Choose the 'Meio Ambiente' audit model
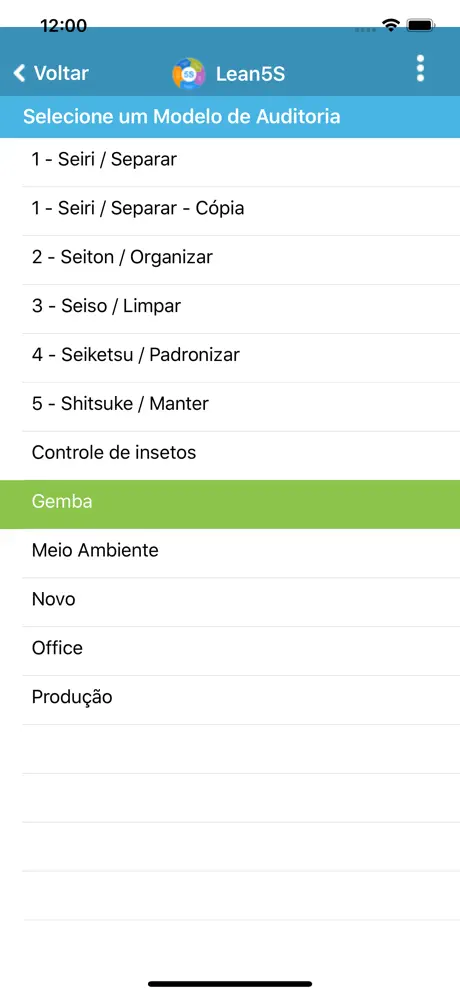The height and width of the screenshot is (996, 460). tap(230, 553)
